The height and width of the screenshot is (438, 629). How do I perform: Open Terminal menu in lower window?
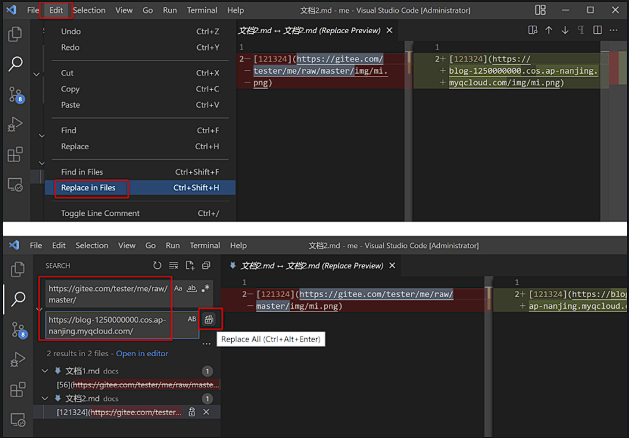pyautogui.click(x=205, y=245)
